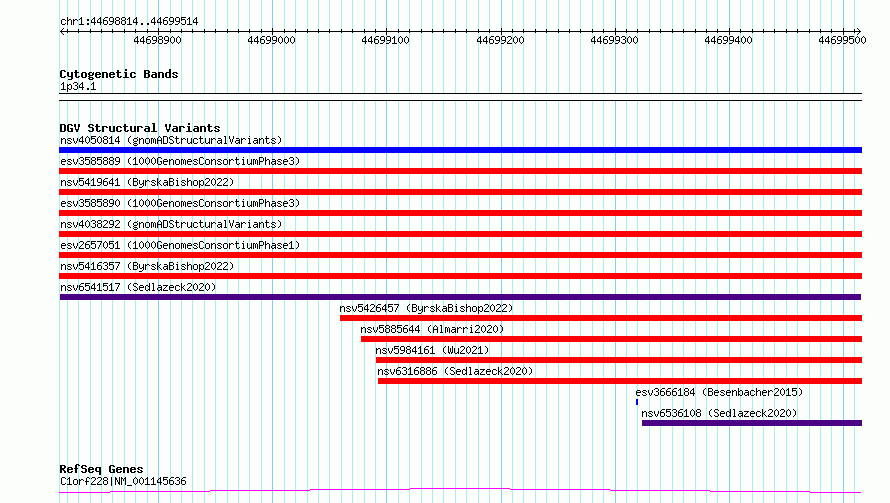The image size is (890, 503).
Task: Select the 1p34.1 cytogenetic band bar
Action: pyautogui.click(x=460, y=97)
